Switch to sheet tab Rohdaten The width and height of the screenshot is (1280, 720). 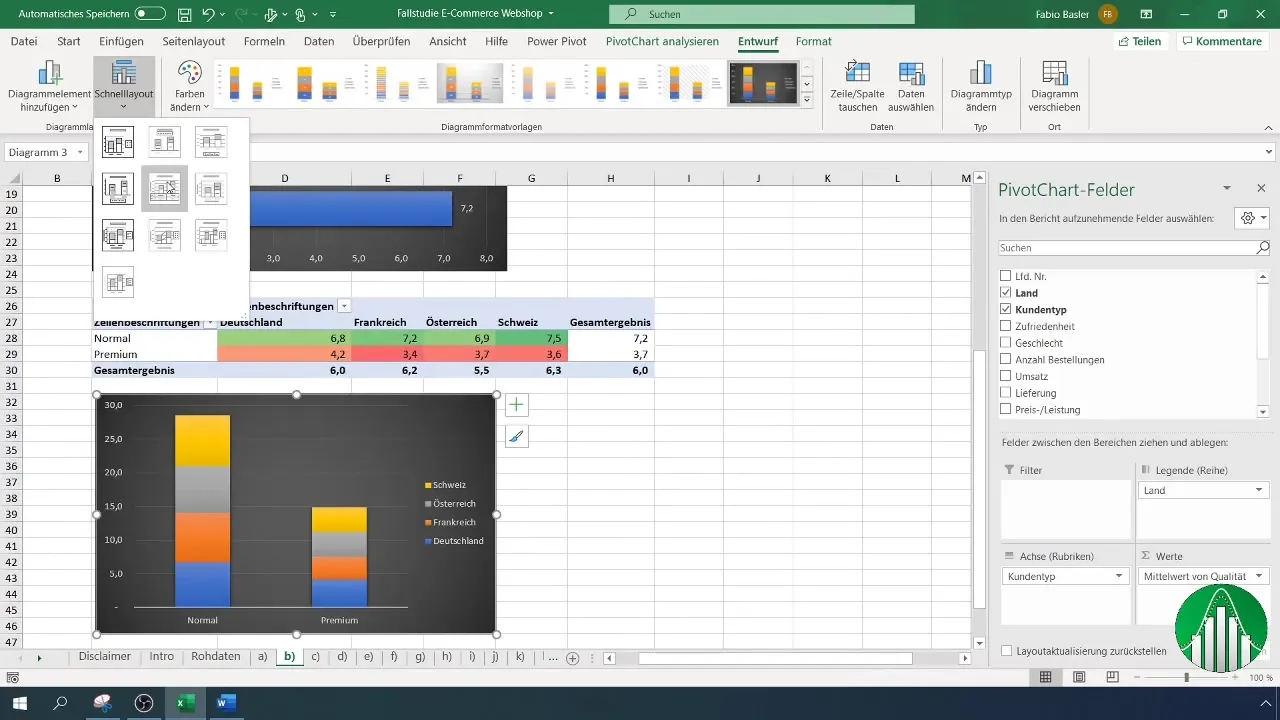tap(216, 657)
